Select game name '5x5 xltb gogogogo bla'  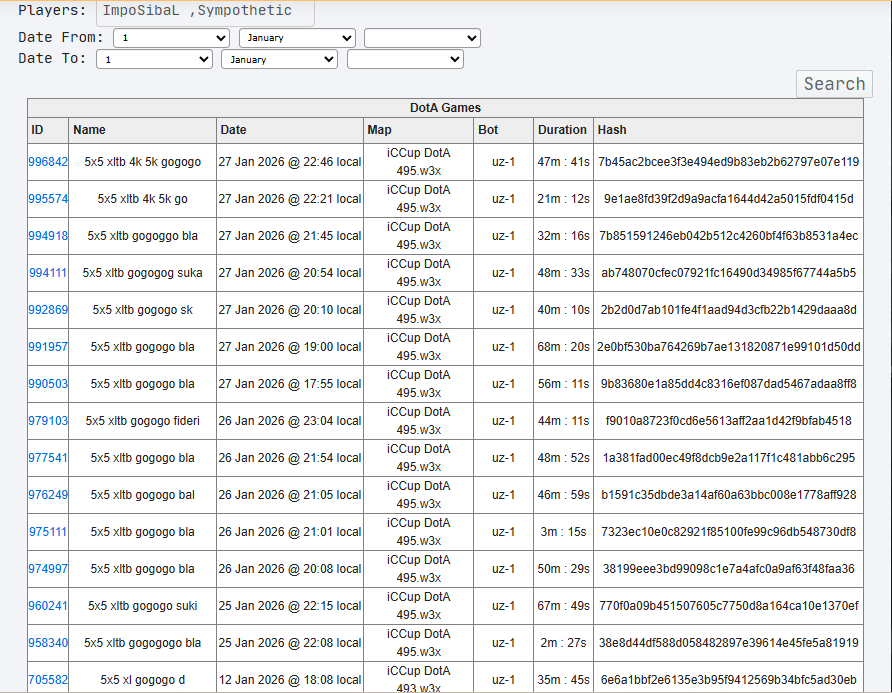[142, 643]
